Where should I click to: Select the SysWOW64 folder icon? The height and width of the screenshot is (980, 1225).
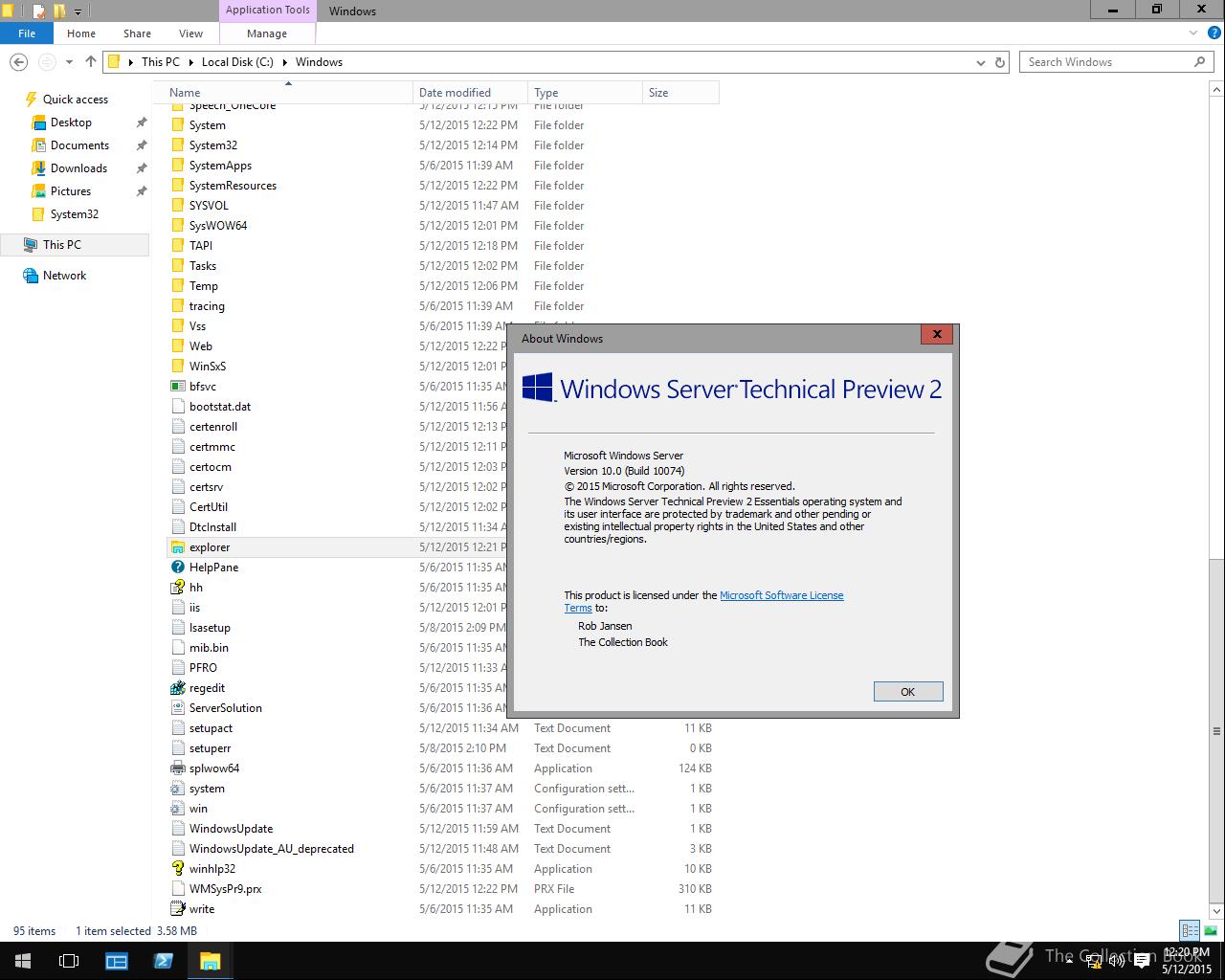[x=177, y=226]
